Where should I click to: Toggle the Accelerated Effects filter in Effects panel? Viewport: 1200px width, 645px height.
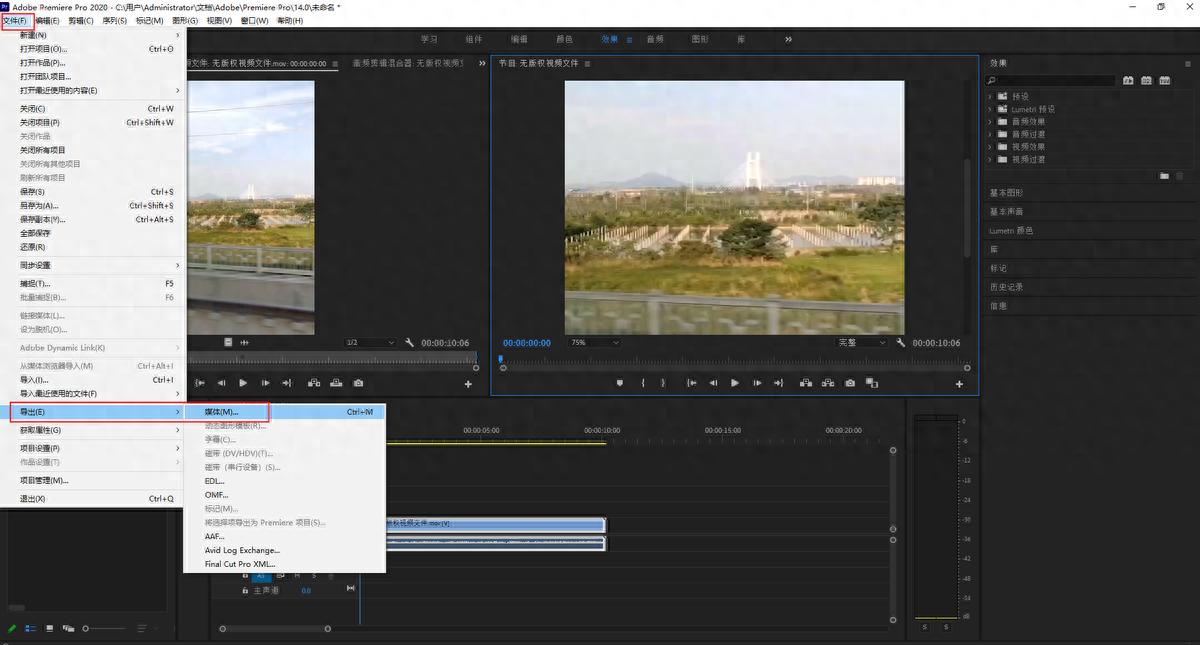1128,80
